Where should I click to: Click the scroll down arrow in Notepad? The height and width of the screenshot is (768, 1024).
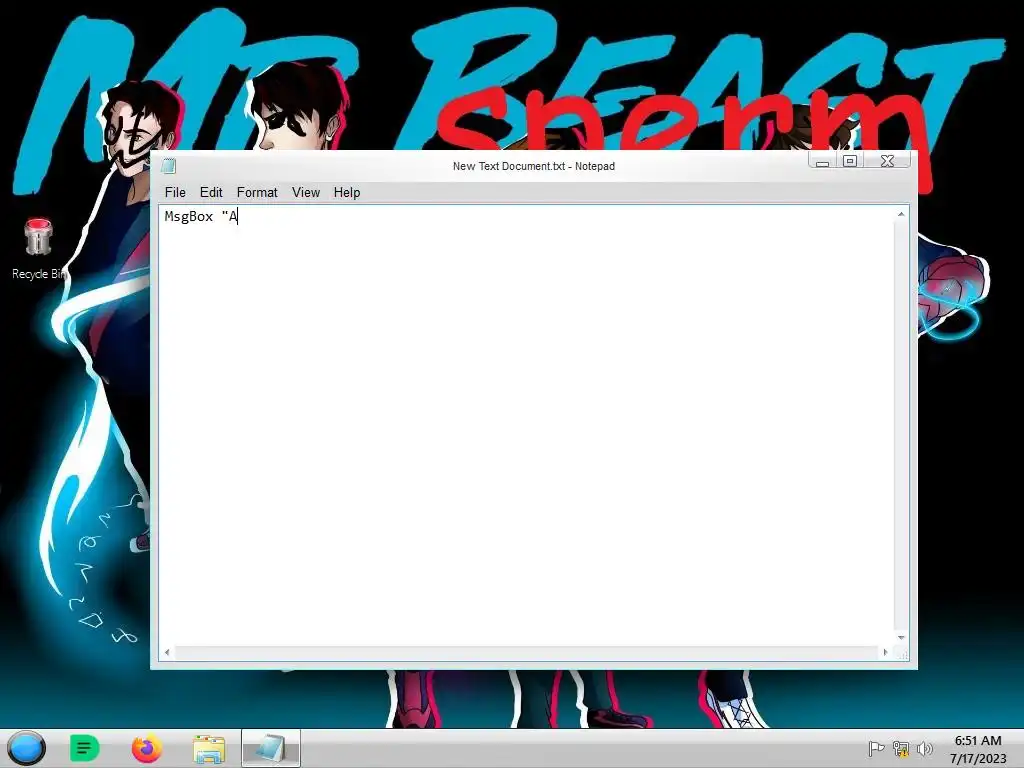click(x=901, y=637)
